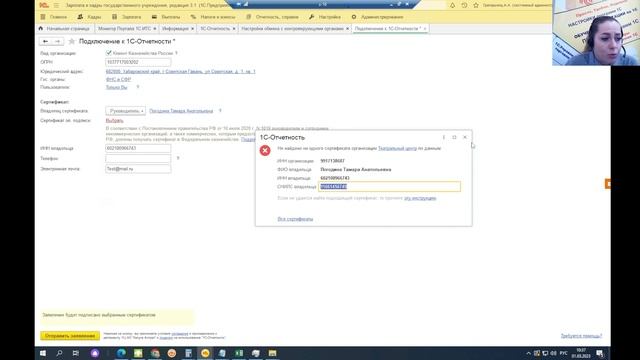Image resolution: width=640 pixels, height=360 pixels.
Task: Open эту инструкцию link in dialog
Action: (420, 198)
